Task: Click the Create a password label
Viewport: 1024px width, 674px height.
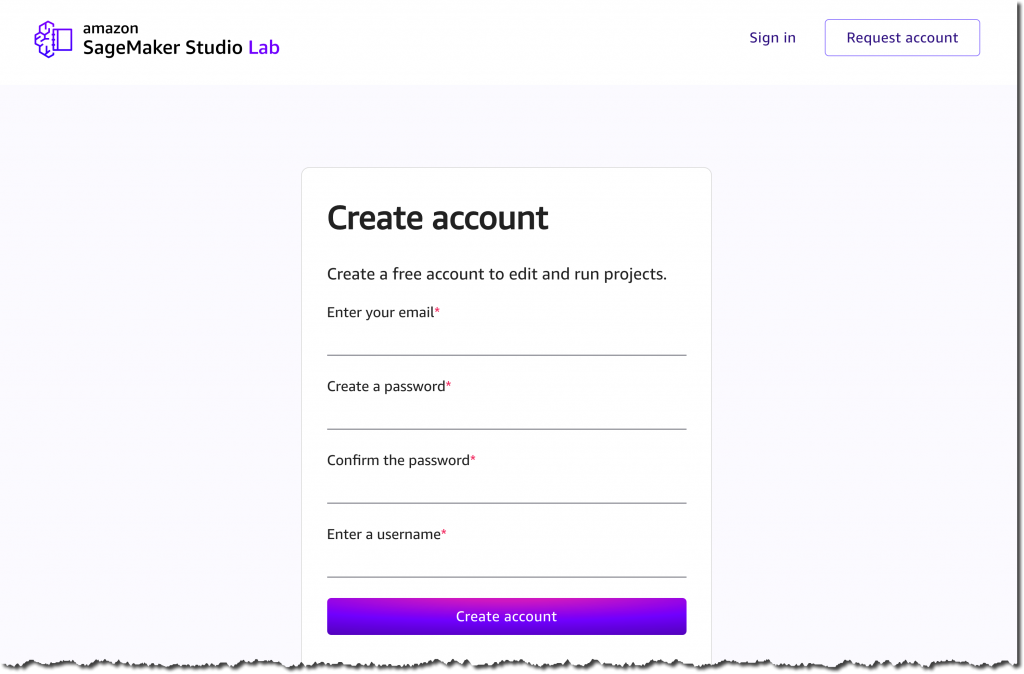Action: [389, 386]
